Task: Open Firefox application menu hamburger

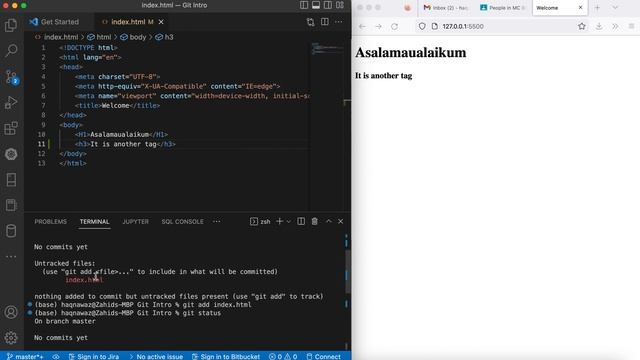Action: click(631, 27)
